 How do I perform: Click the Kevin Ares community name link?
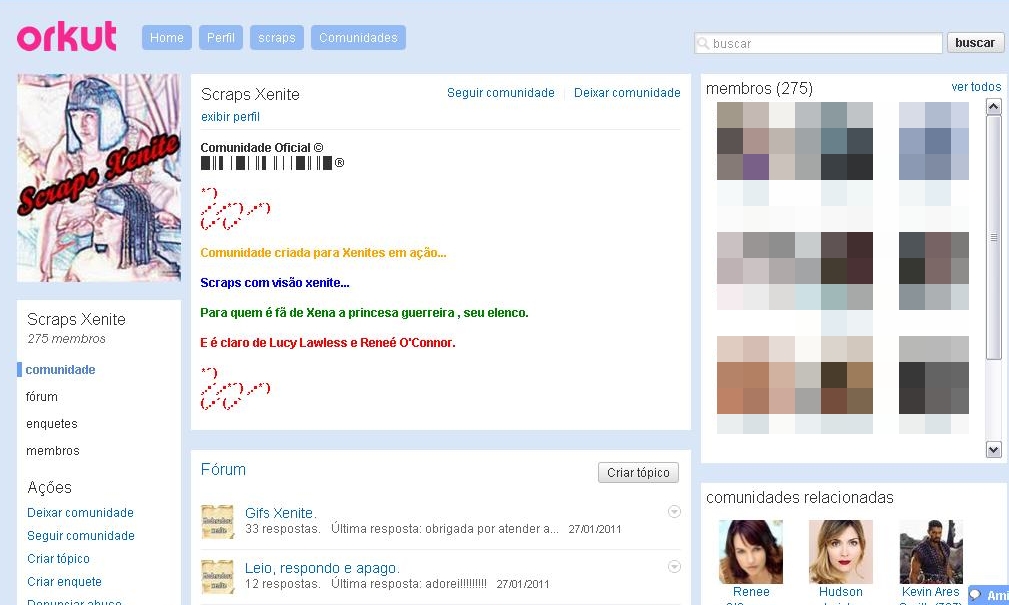pos(930,591)
